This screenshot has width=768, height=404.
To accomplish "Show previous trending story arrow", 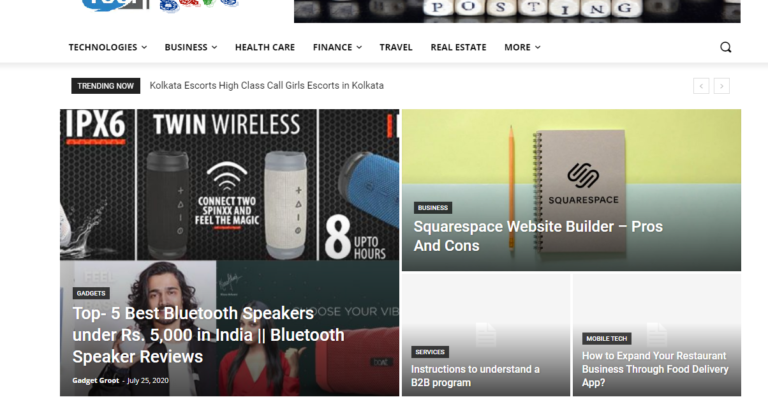I will pos(701,86).
